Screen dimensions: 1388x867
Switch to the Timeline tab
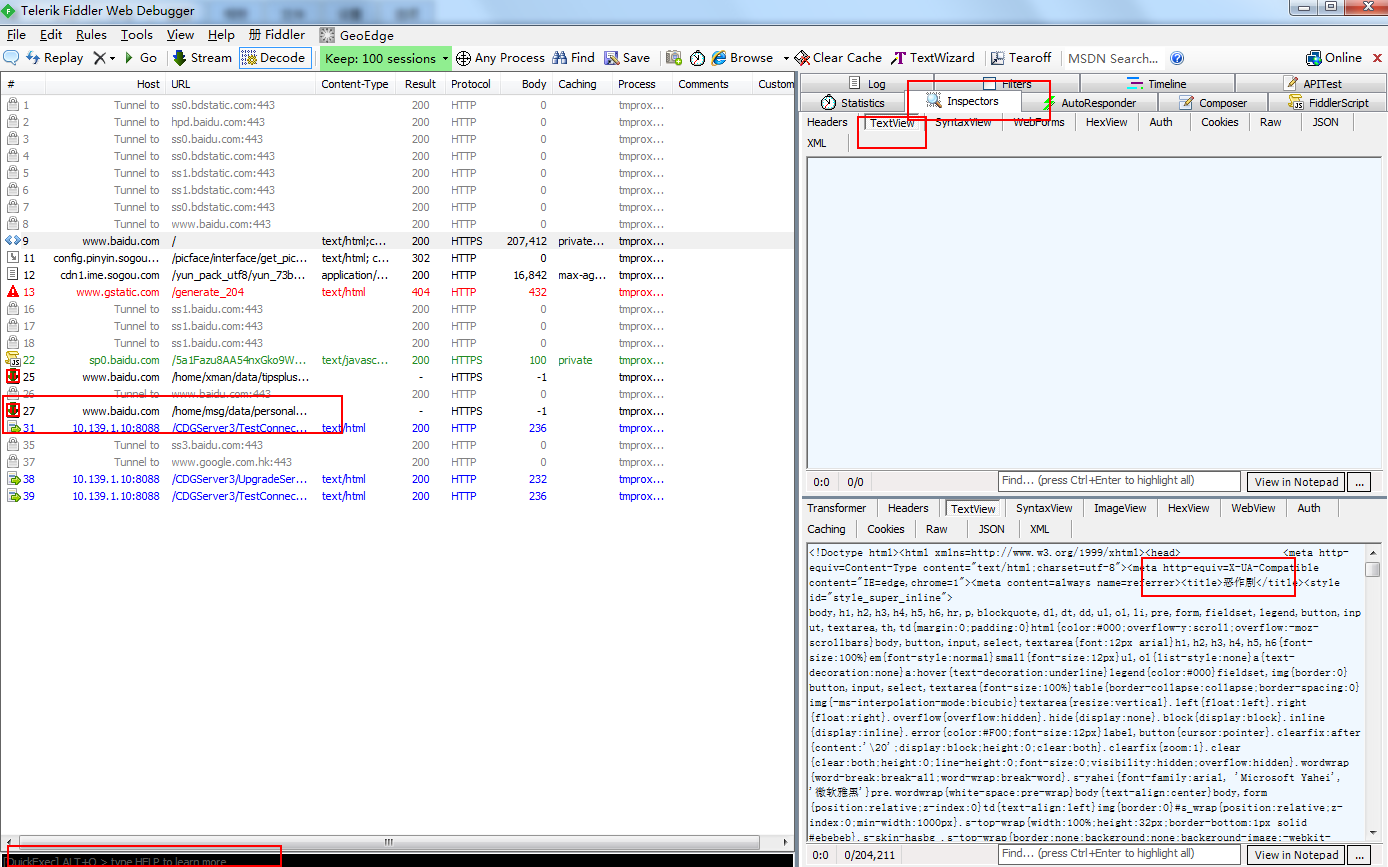point(1156,84)
